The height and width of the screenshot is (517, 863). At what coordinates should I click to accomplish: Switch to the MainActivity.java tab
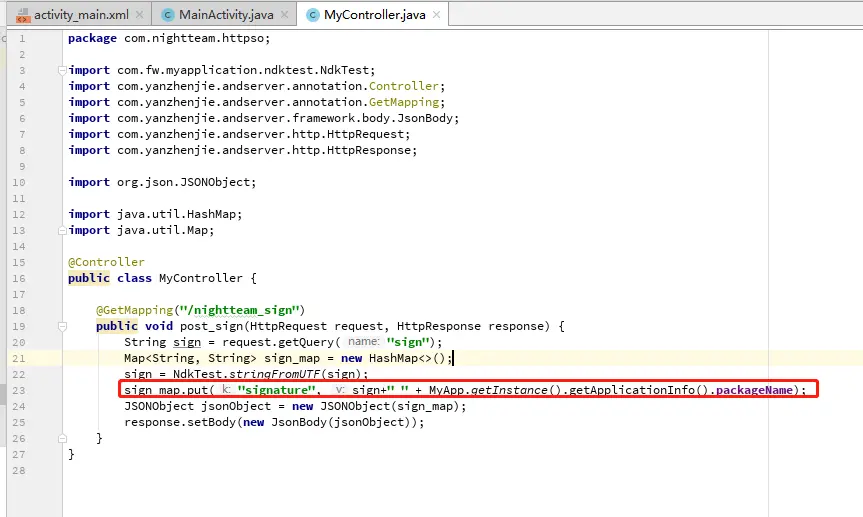(226, 15)
